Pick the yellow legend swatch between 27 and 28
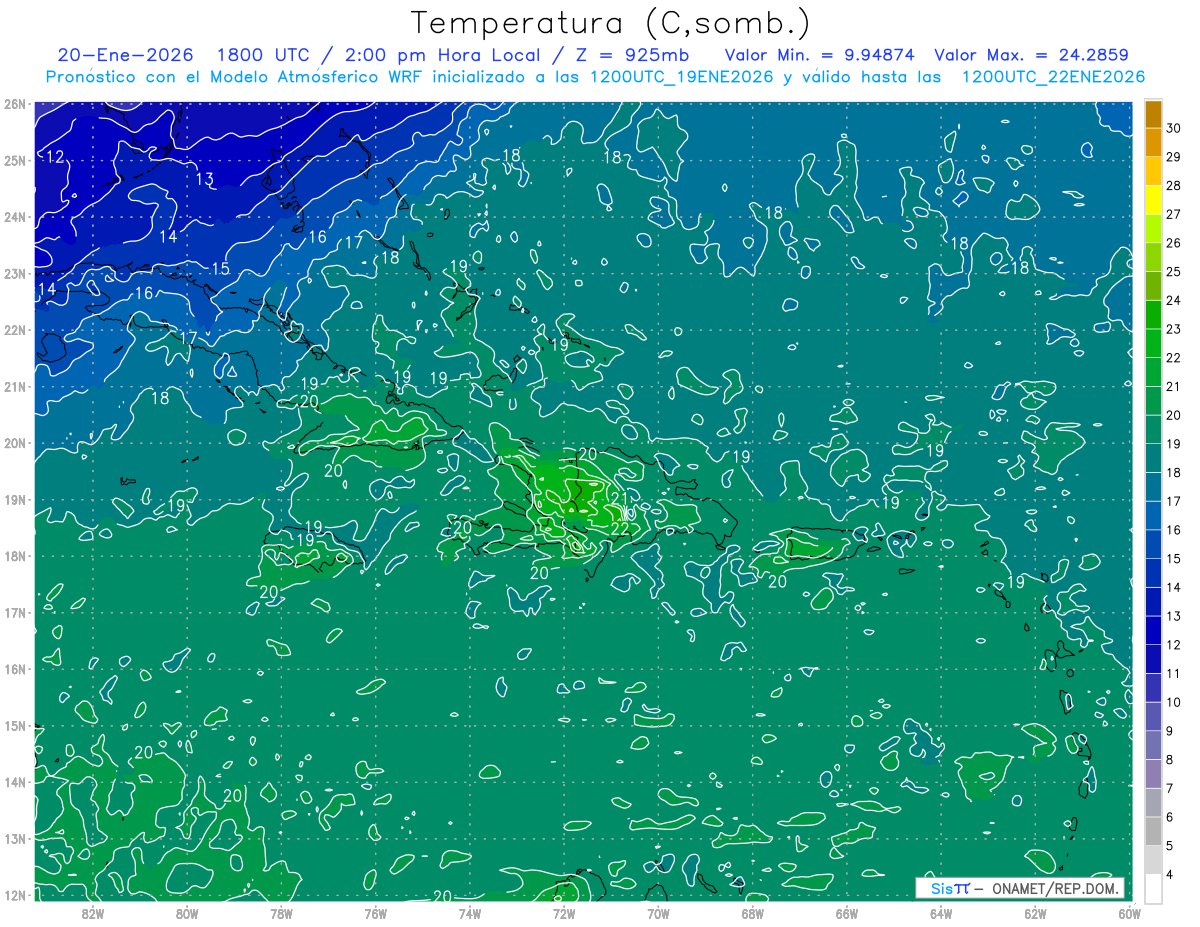The height and width of the screenshot is (927, 1200). 1153,200
